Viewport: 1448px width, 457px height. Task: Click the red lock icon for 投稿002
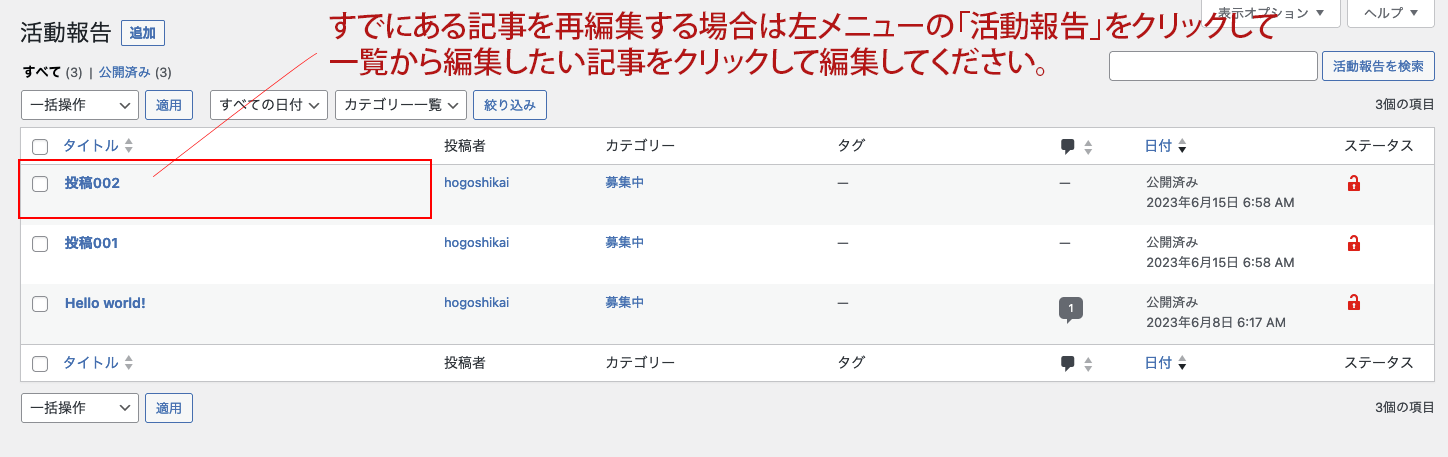pyautogui.click(x=1354, y=183)
